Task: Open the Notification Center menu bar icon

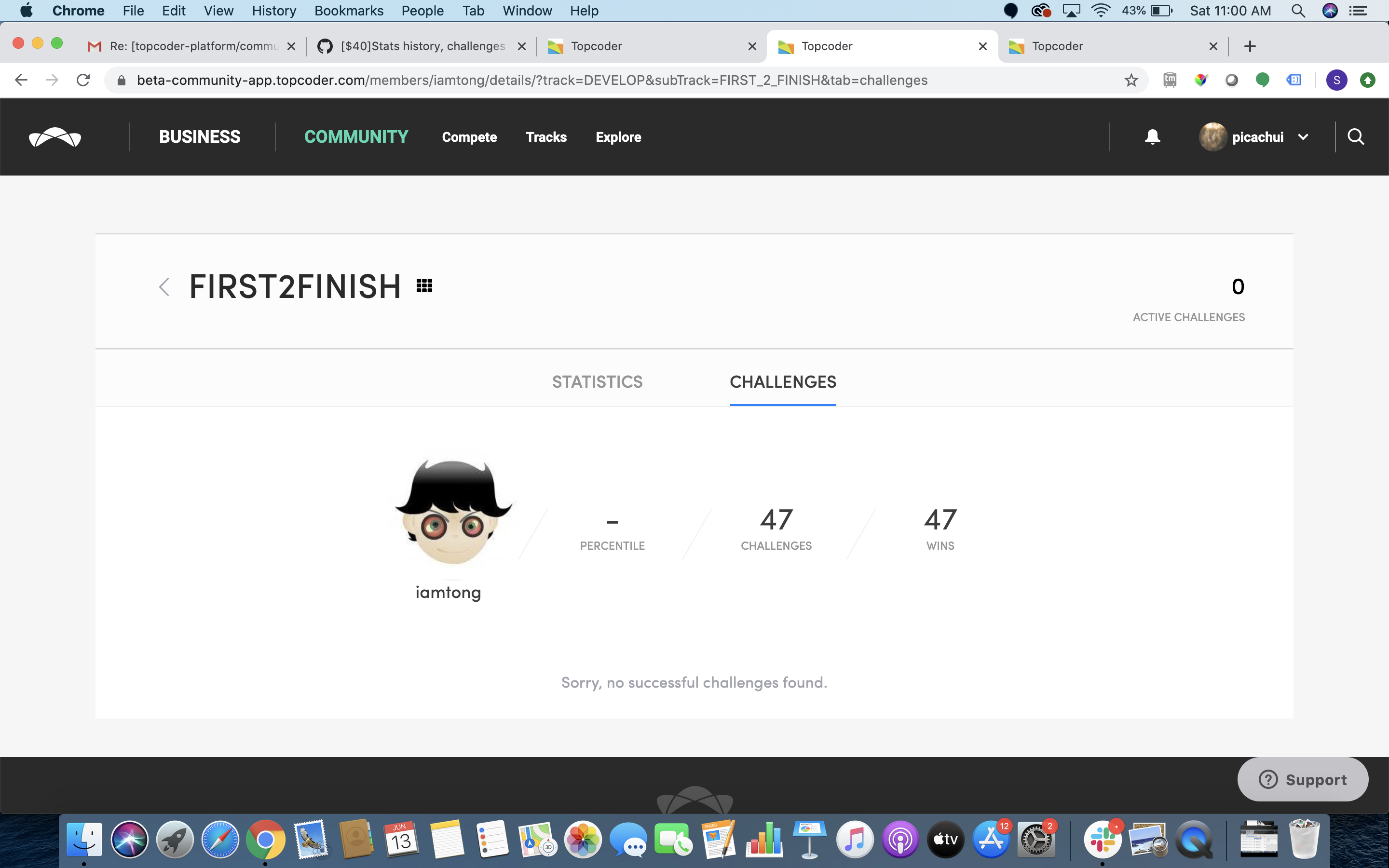Action: click(x=1358, y=11)
